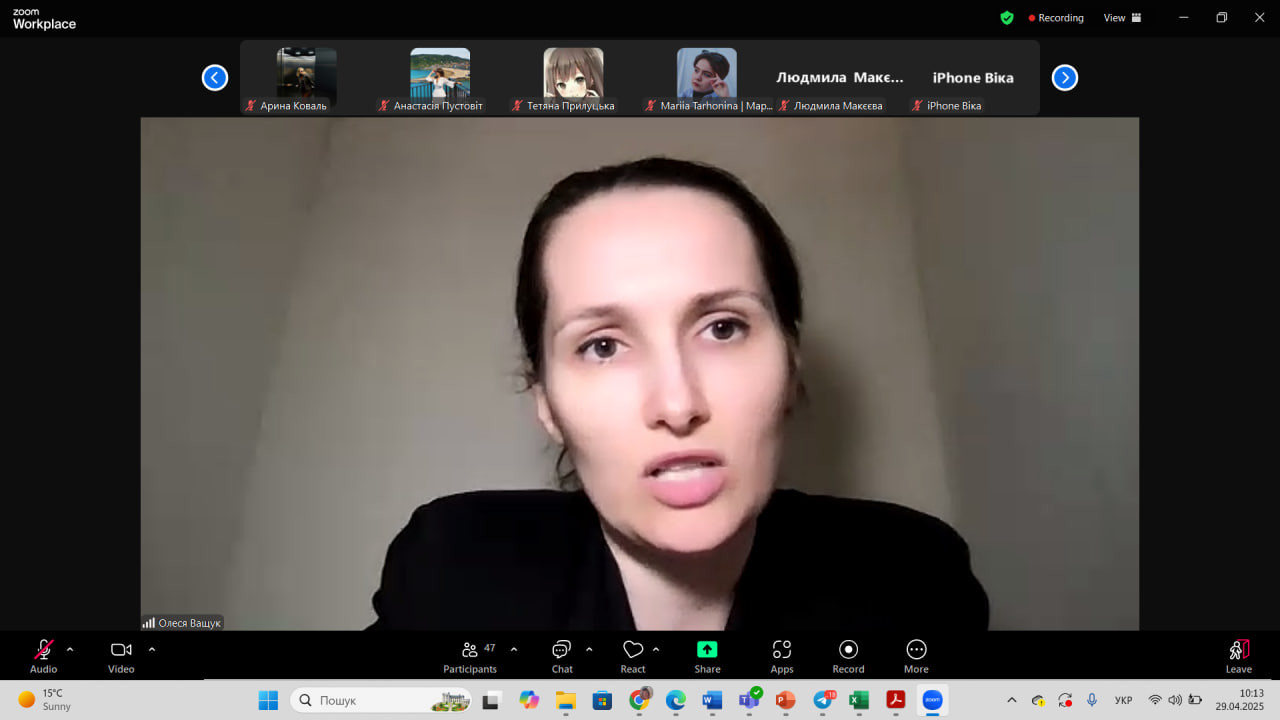Open the clock and calendar 10:13

1239,700
